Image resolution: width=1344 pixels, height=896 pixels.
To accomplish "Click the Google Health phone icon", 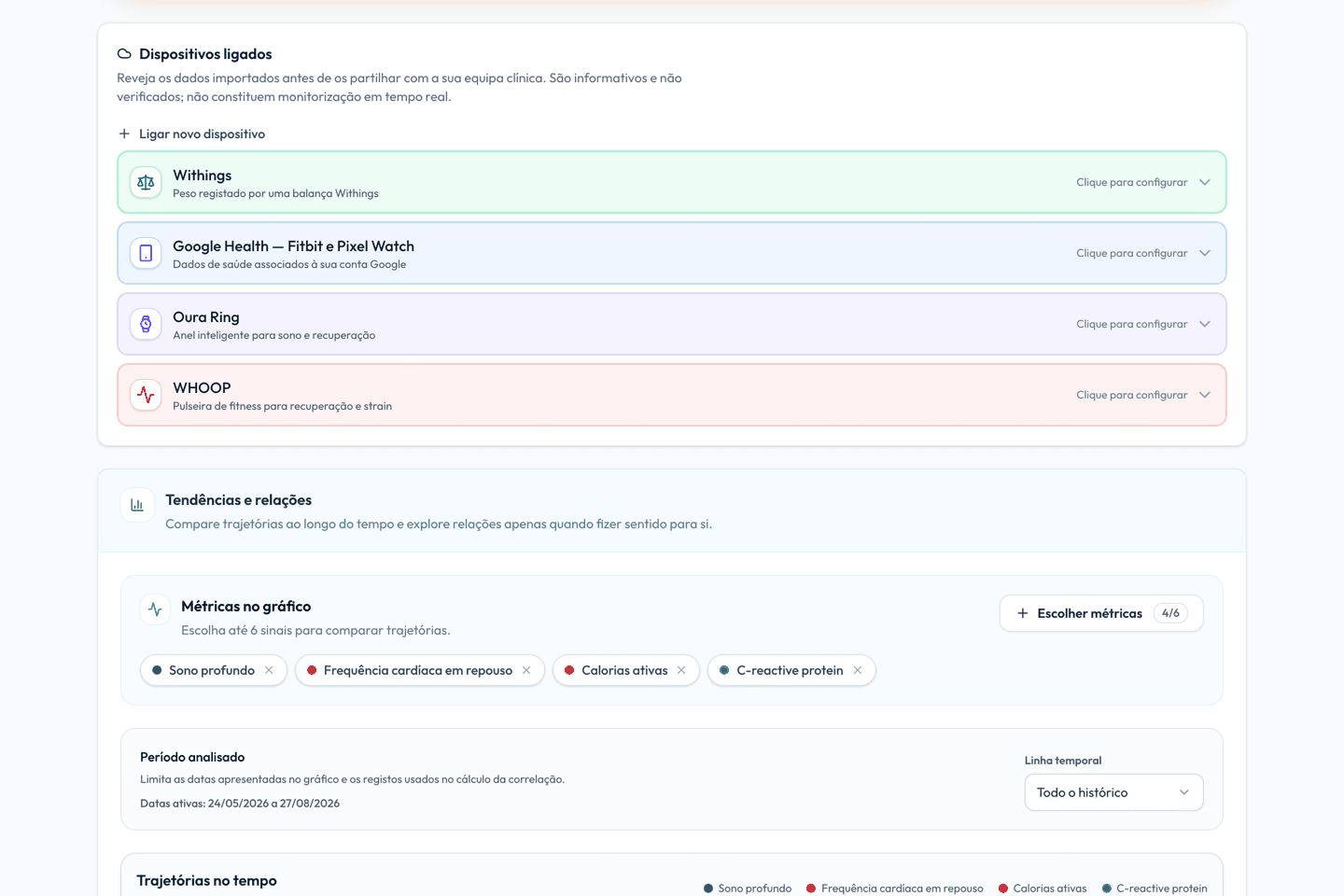I will tap(146, 253).
